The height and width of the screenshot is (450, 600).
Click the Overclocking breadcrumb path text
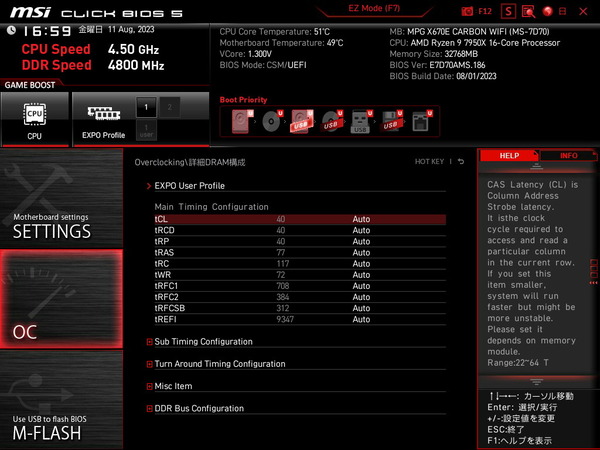(x=190, y=162)
